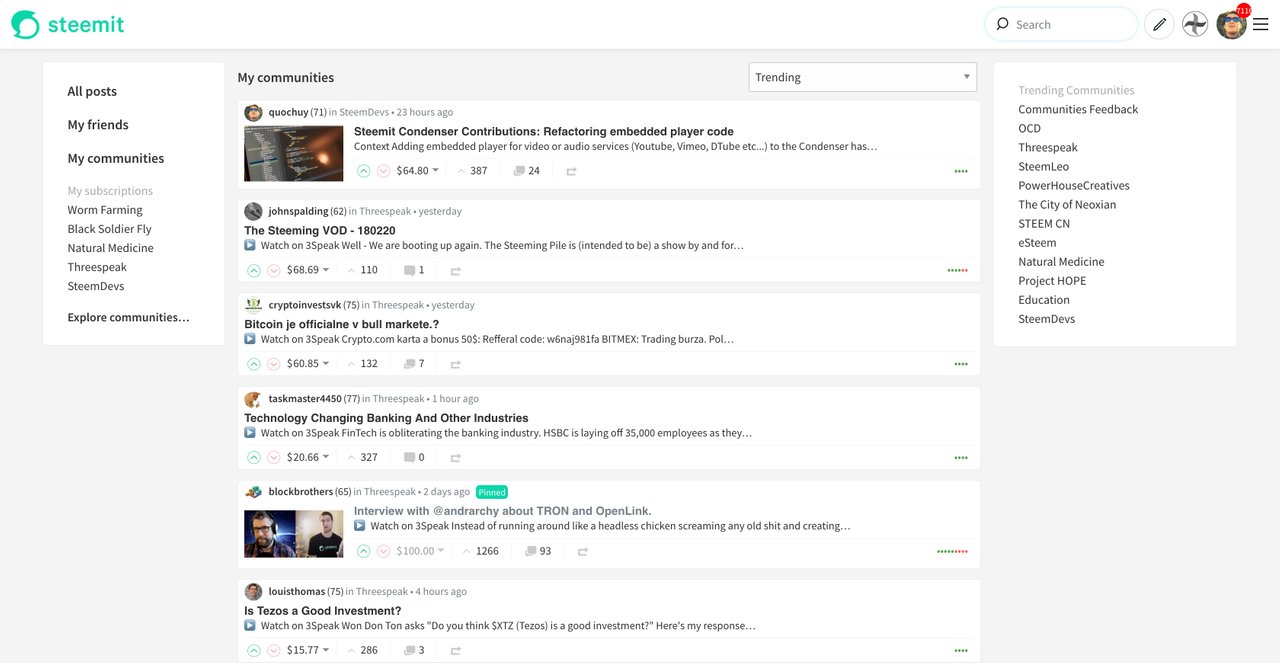Expand payout details for $68.69

pyautogui.click(x=308, y=270)
